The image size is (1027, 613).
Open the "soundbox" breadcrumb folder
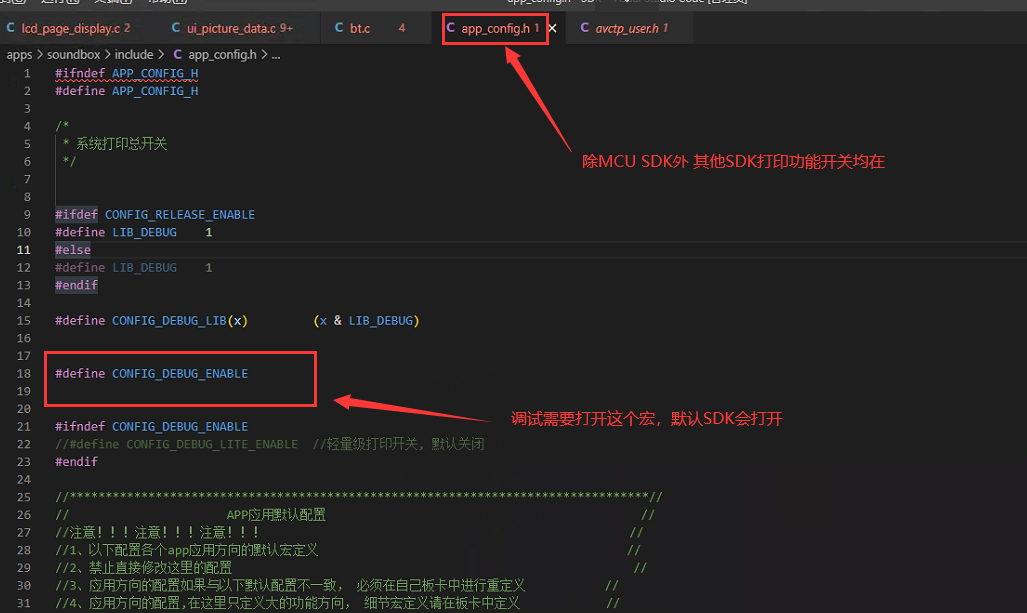(73, 55)
